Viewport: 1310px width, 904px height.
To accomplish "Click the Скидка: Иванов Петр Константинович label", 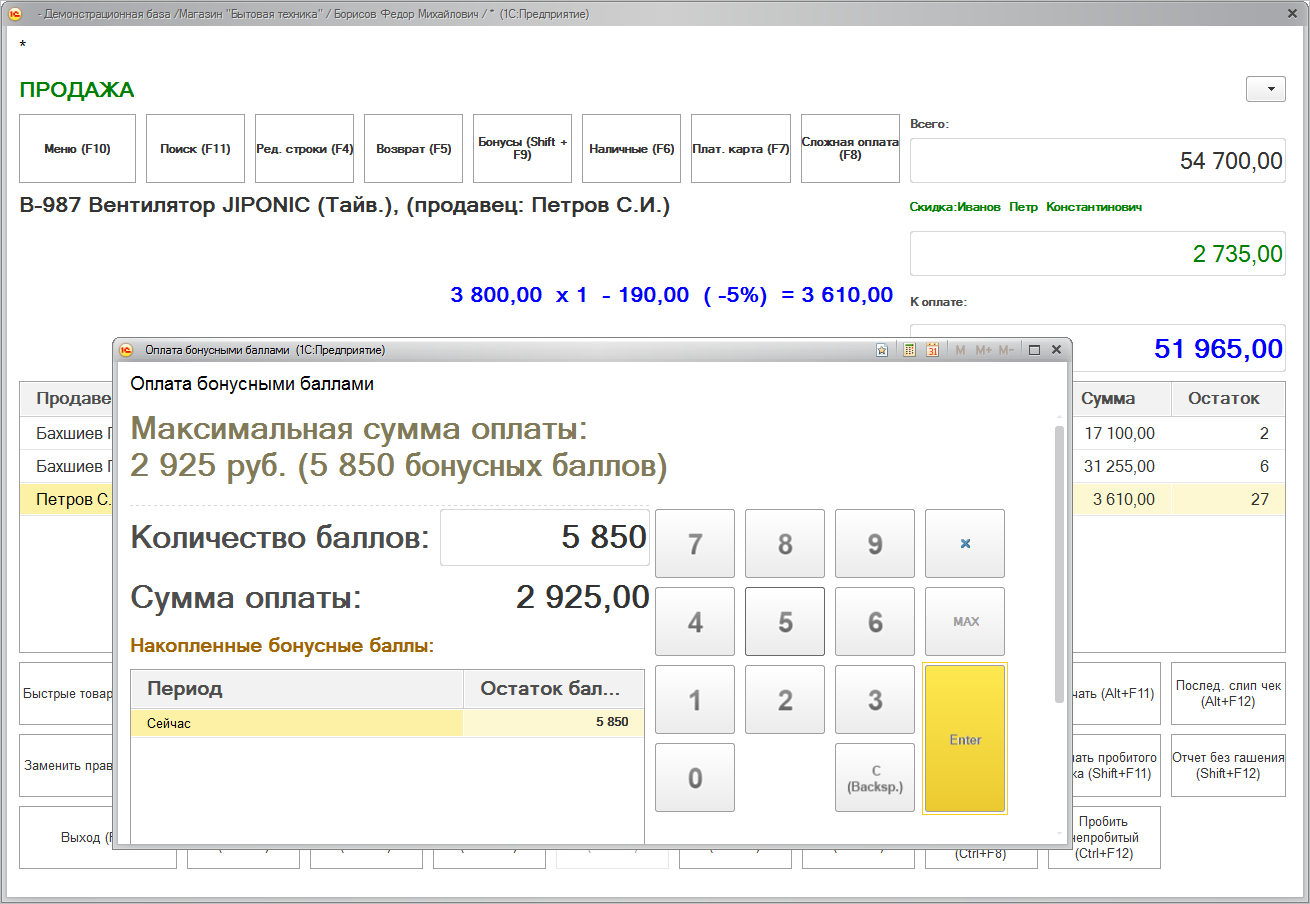I will click(1026, 207).
